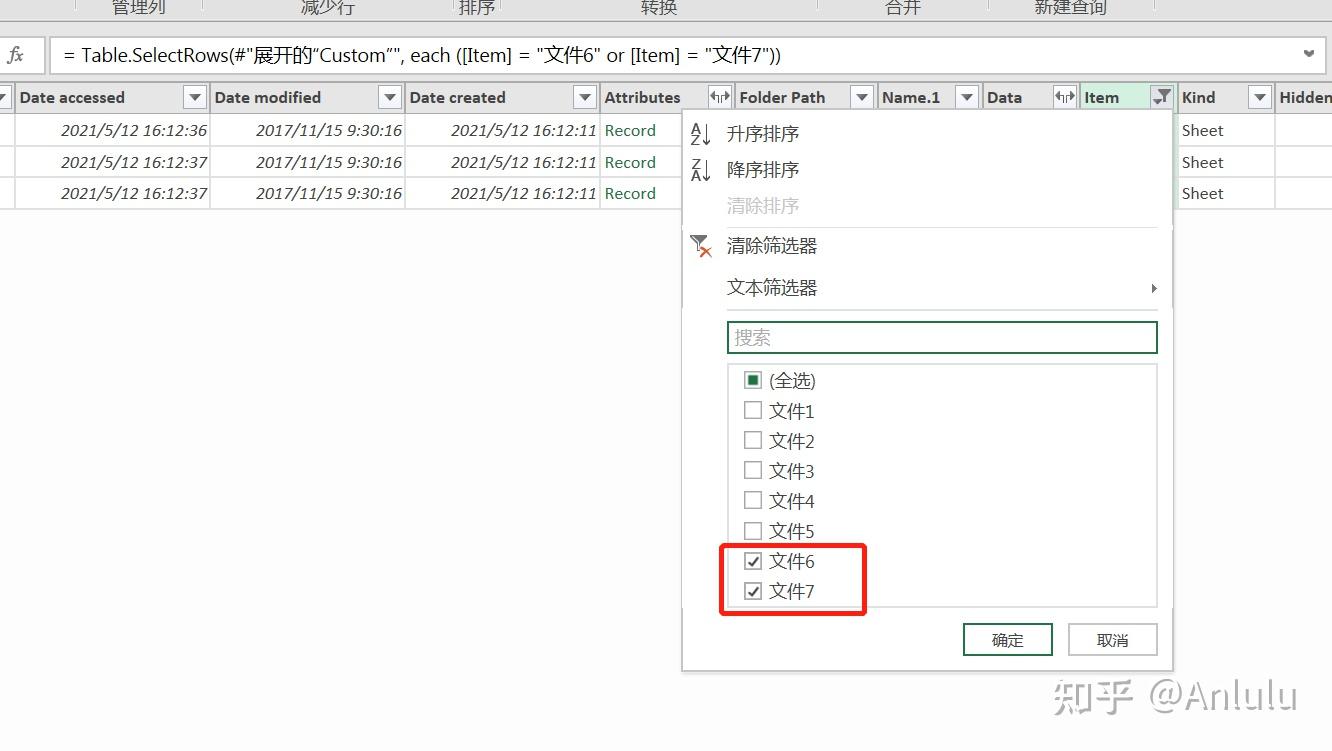Open the first Record link in Data column
Screen dimensions: 1332x751
631,130
